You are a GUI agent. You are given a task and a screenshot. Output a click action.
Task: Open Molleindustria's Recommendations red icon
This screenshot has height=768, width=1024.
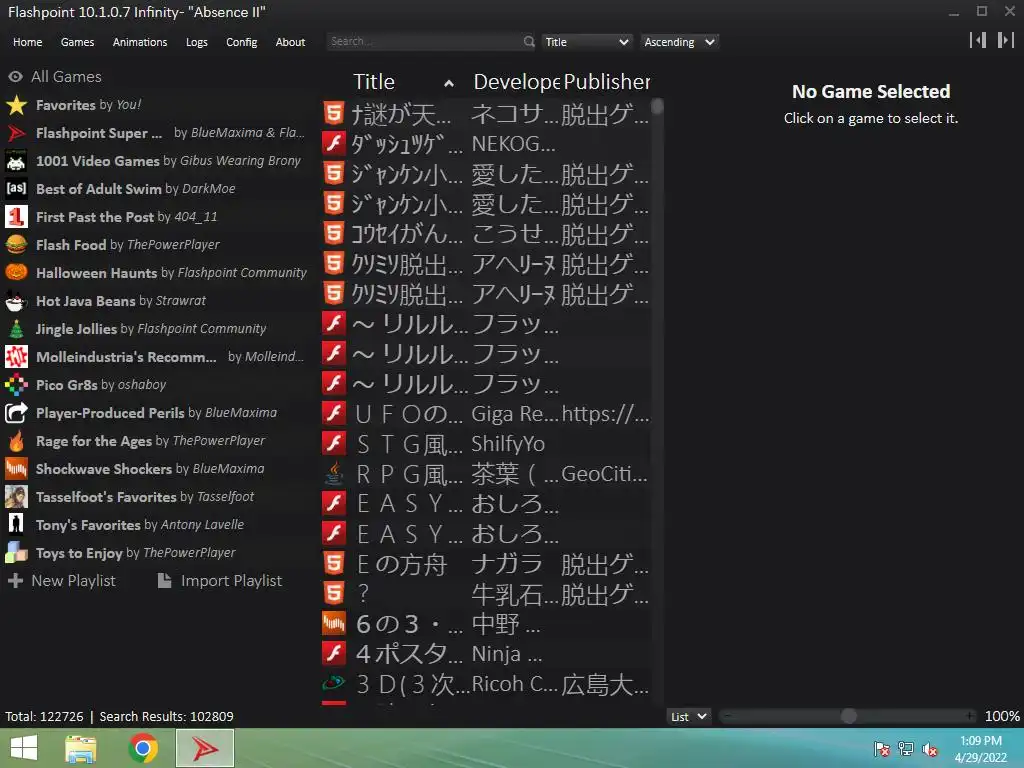tap(16, 357)
